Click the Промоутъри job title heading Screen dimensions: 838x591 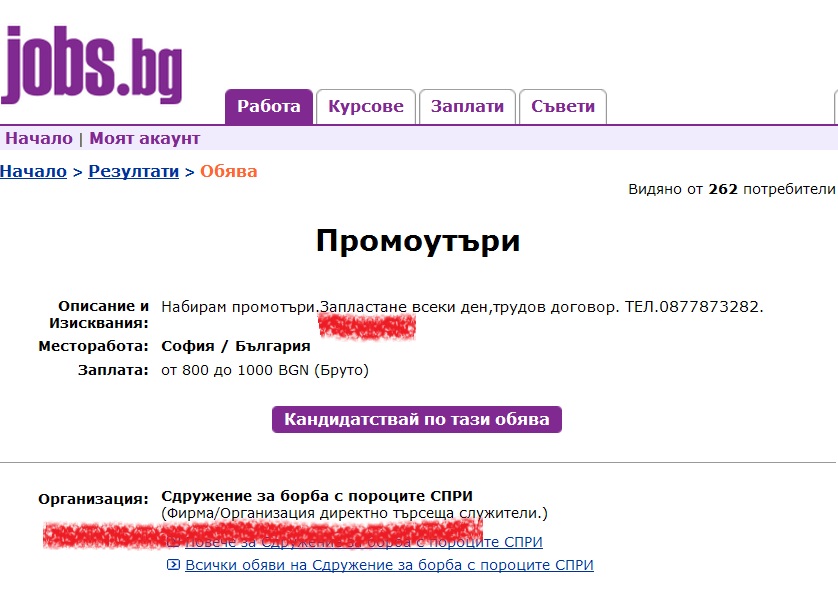coord(418,241)
